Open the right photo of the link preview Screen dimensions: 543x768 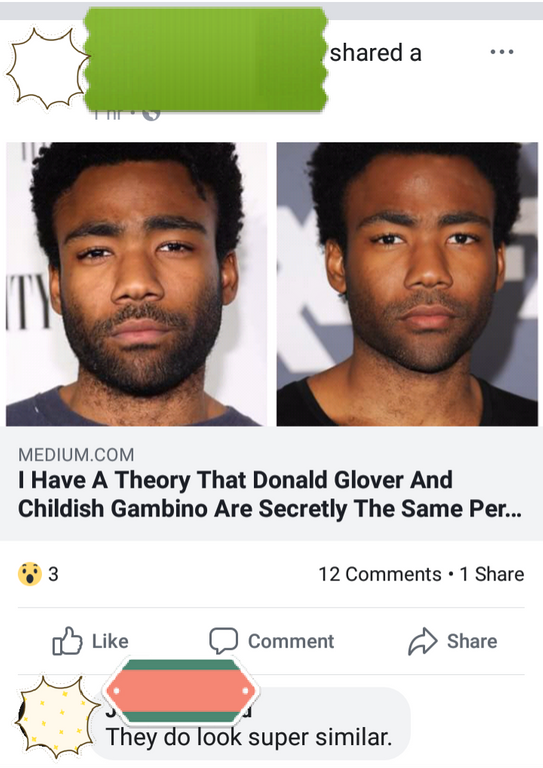coord(407,284)
